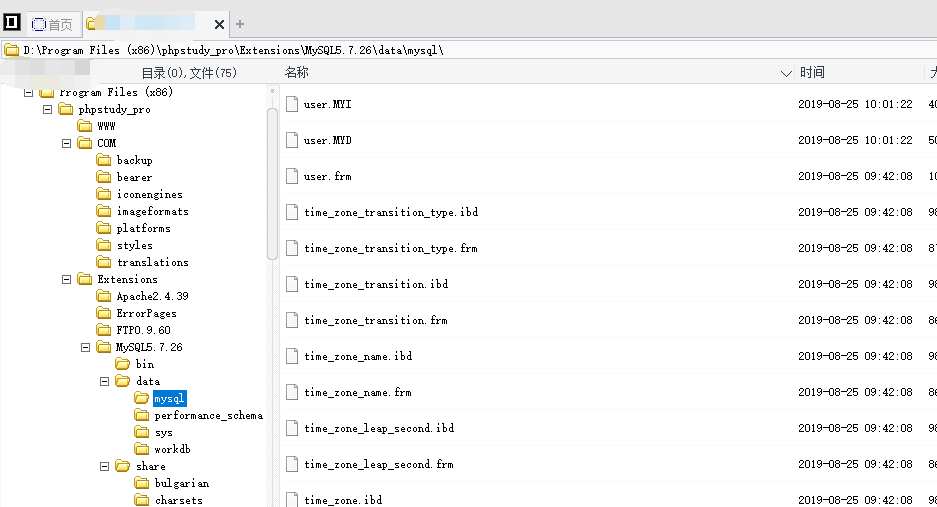Click file icon of time_zone_name.ibd
Screen dimensions: 937x507
tap(292, 356)
